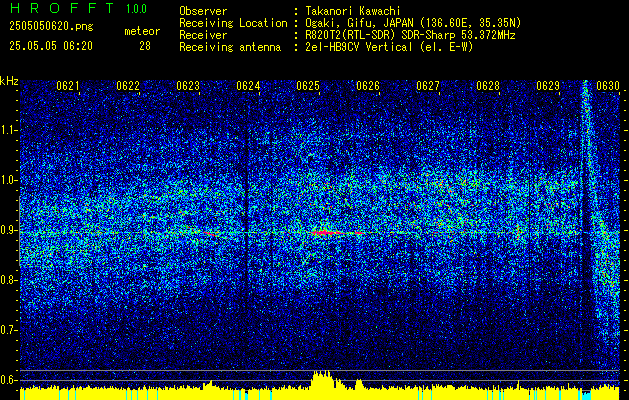Click the Ogaki, Gifu, JAPAN location text

[413, 23]
